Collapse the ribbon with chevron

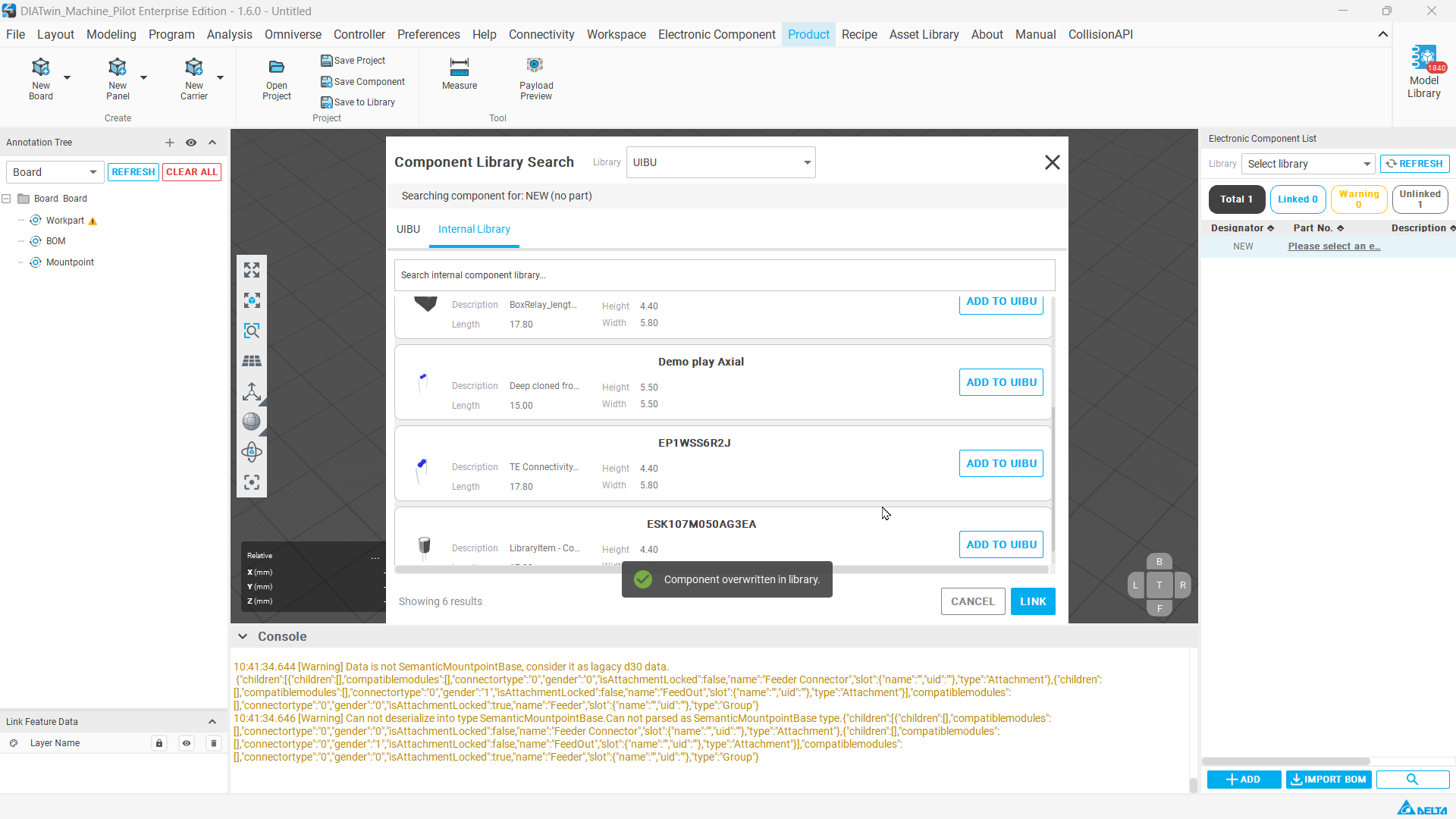(x=1383, y=34)
